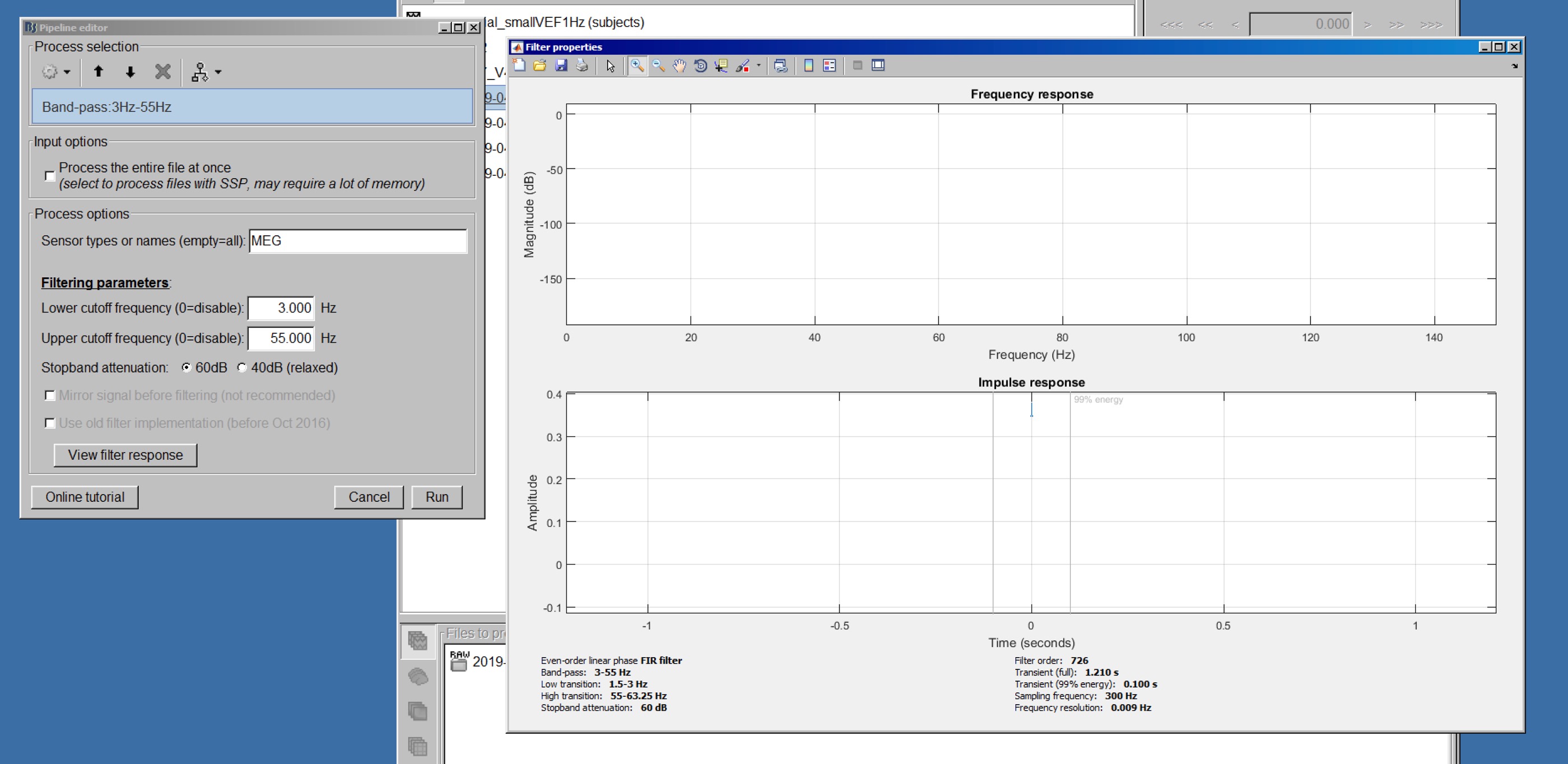Select the Process recordings tab icon

418,641
